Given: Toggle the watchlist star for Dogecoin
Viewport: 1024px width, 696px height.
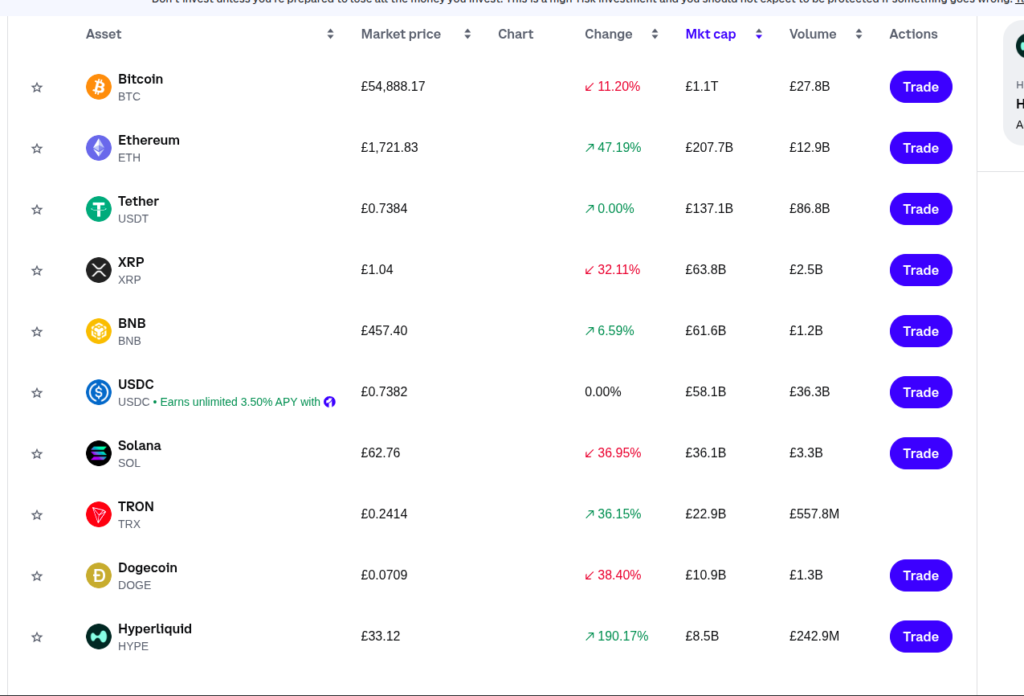Looking at the screenshot, I should tap(37, 576).
